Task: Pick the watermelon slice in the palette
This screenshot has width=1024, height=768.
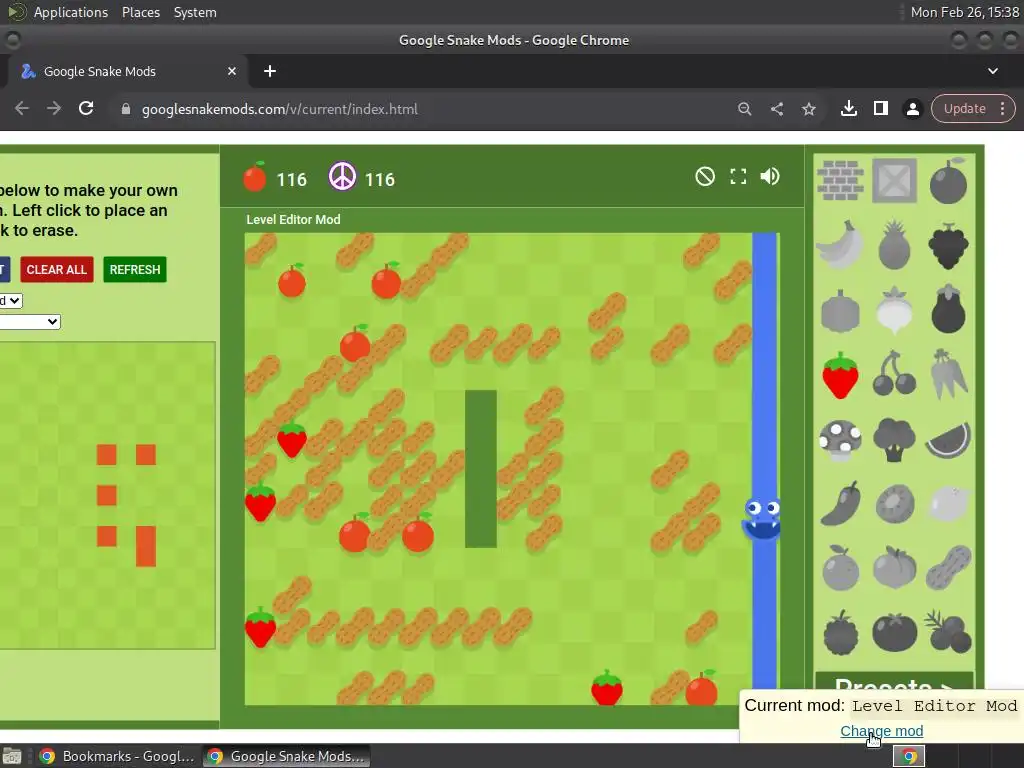Action: [948, 440]
